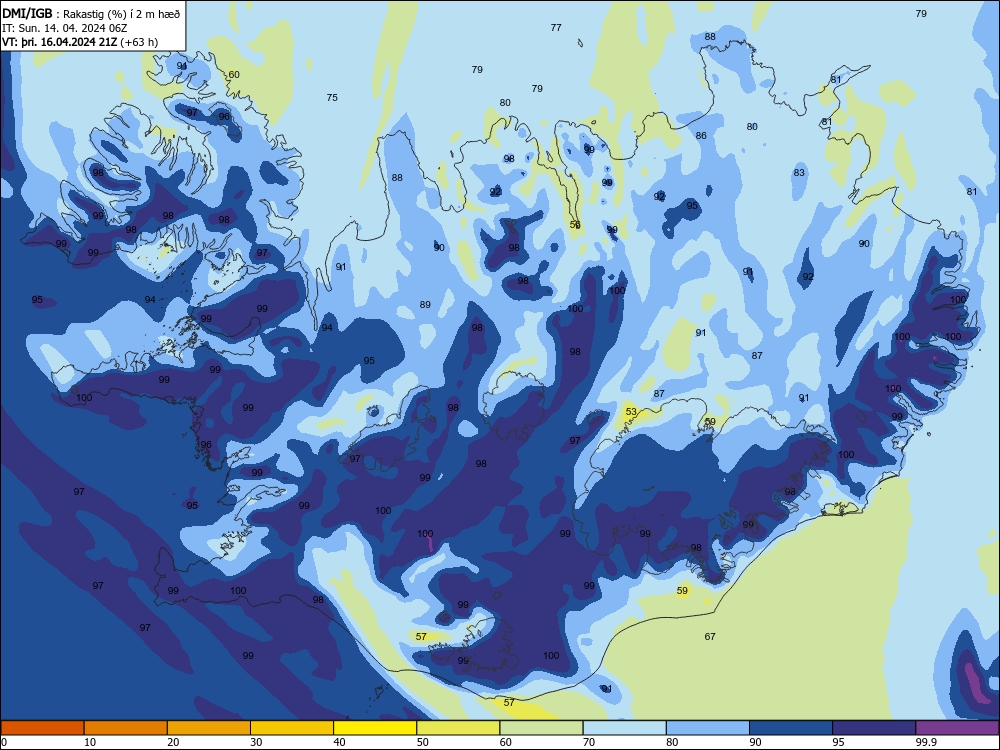This screenshot has width=1000, height=750.
Task: Pick the 20–30 light orange legend band
Action: [209, 728]
